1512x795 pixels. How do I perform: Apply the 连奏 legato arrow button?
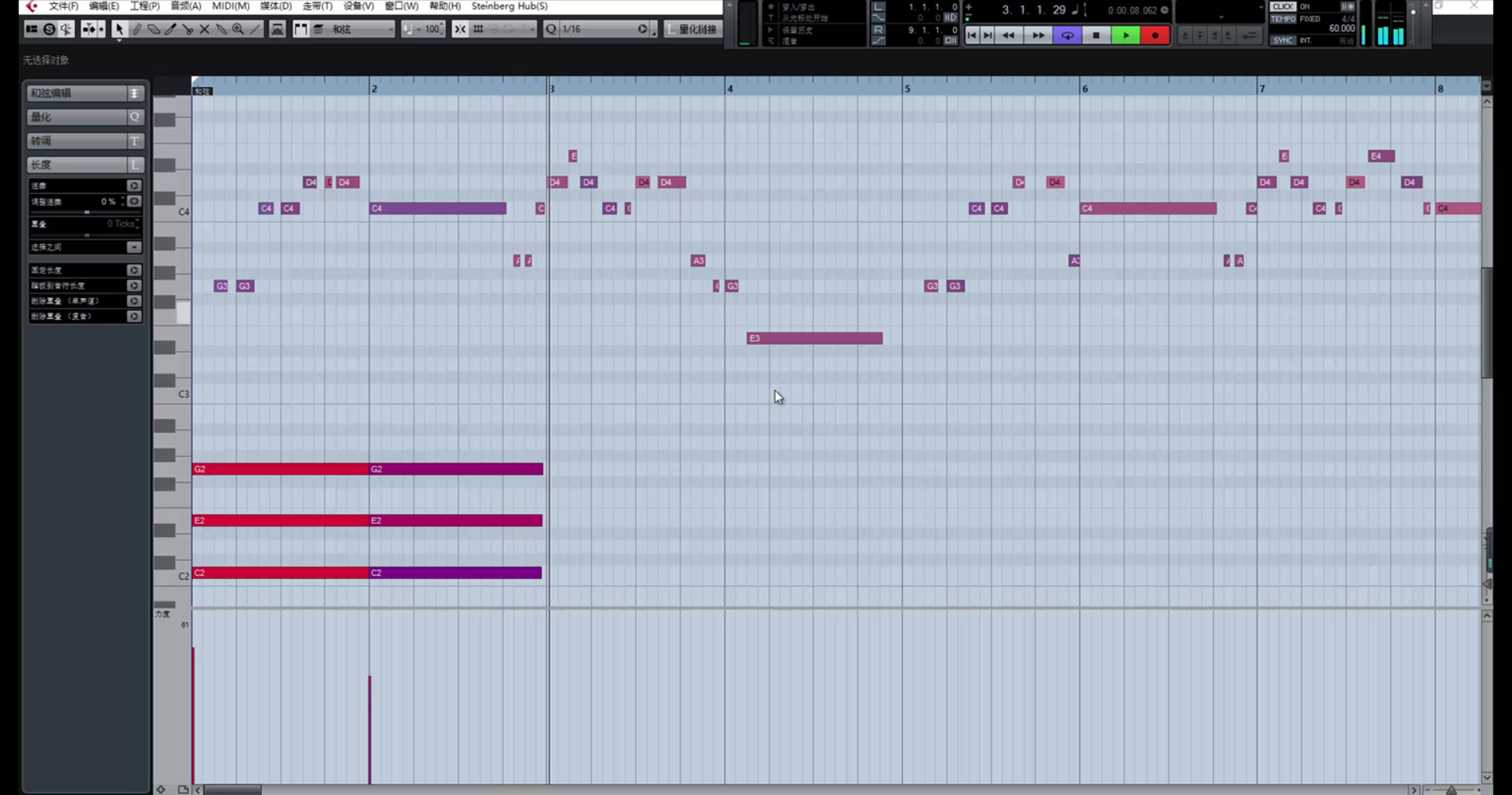tap(134, 186)
